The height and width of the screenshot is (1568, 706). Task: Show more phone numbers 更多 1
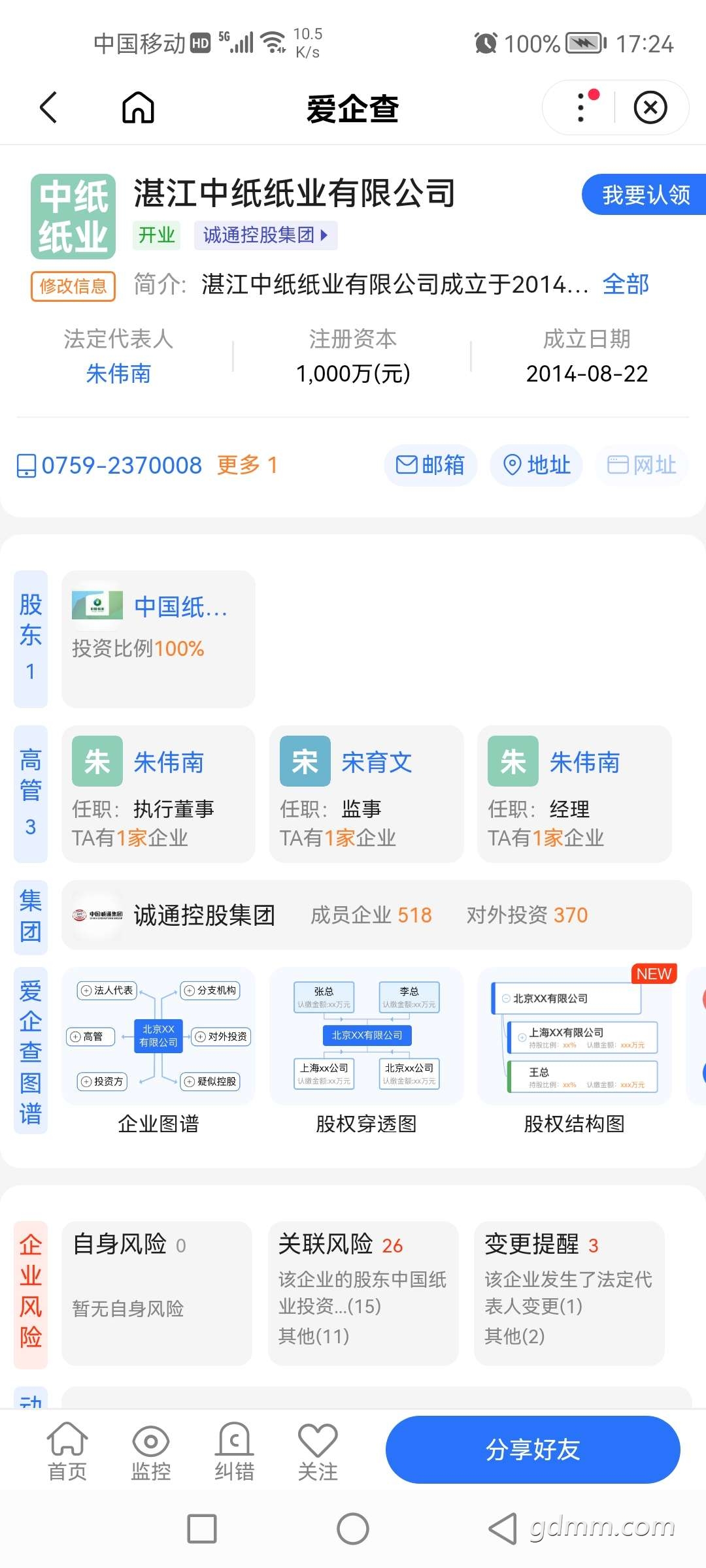(247, 465)
